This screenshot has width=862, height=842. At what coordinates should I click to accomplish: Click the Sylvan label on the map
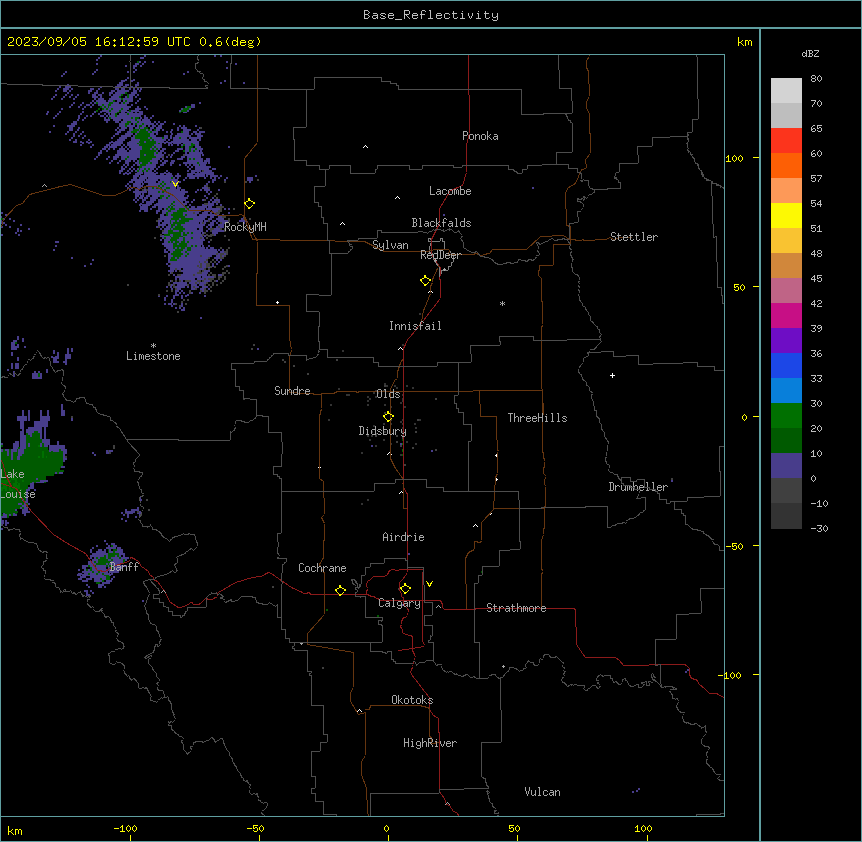tap(390, 245)
